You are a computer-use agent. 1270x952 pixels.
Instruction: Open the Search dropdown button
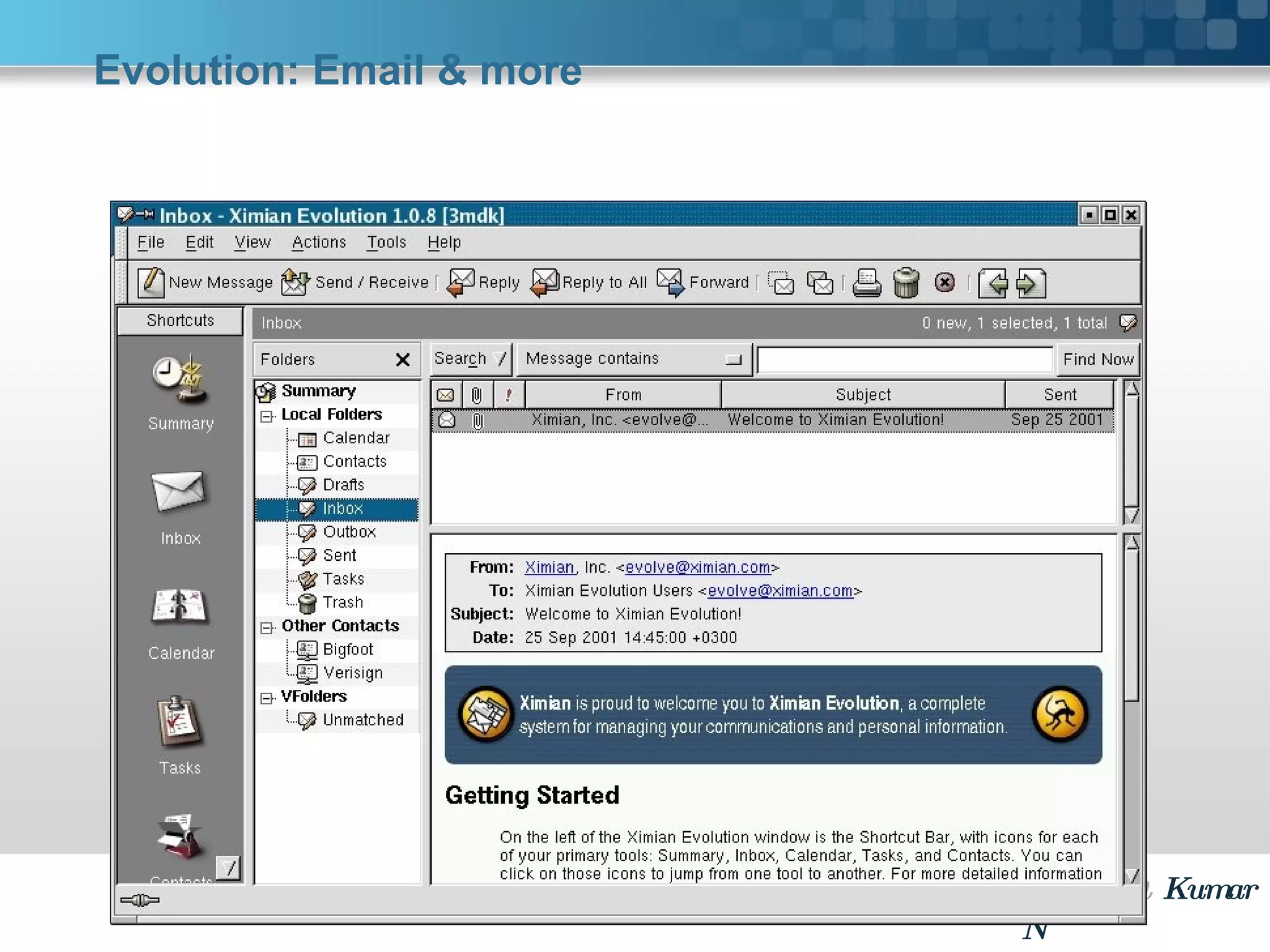point(471,359)
